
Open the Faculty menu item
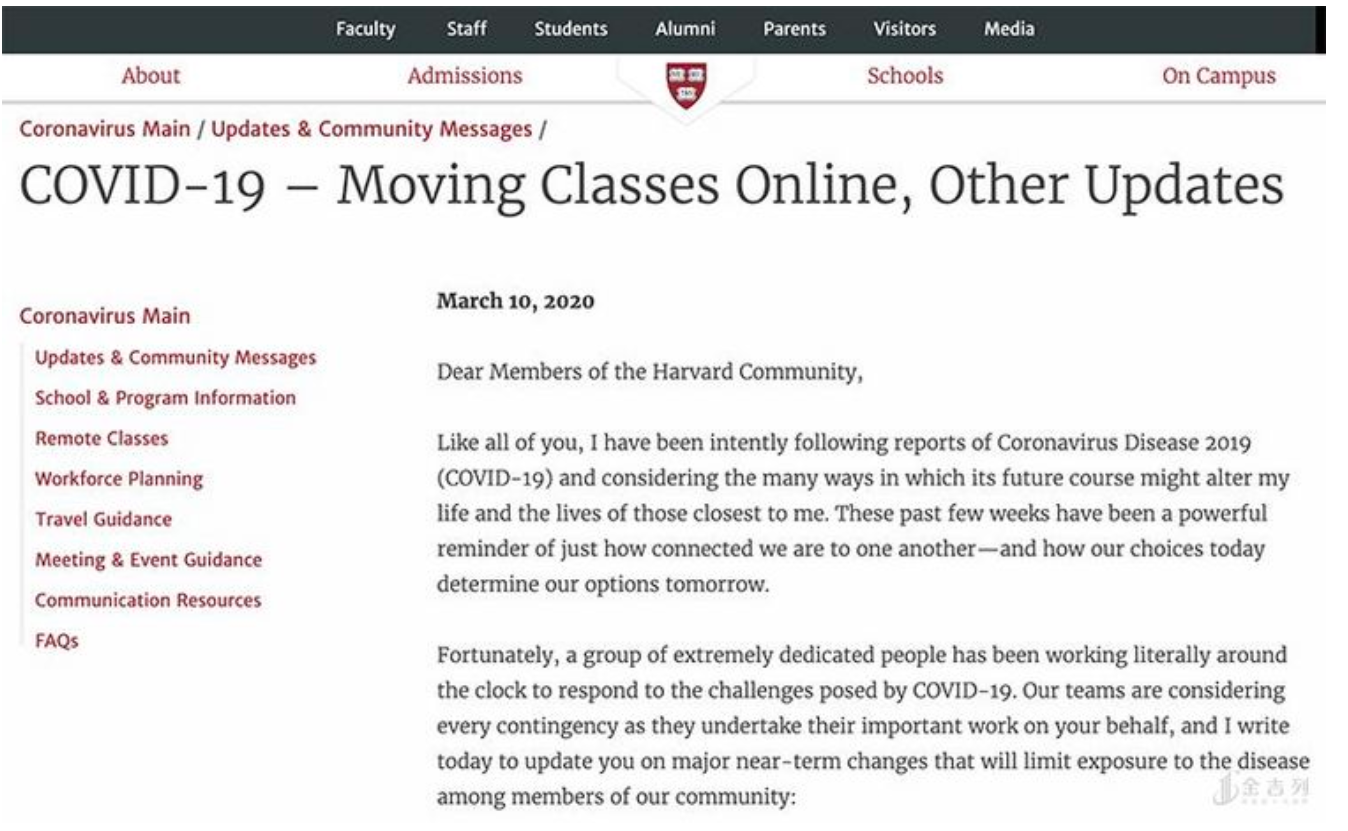365,29
